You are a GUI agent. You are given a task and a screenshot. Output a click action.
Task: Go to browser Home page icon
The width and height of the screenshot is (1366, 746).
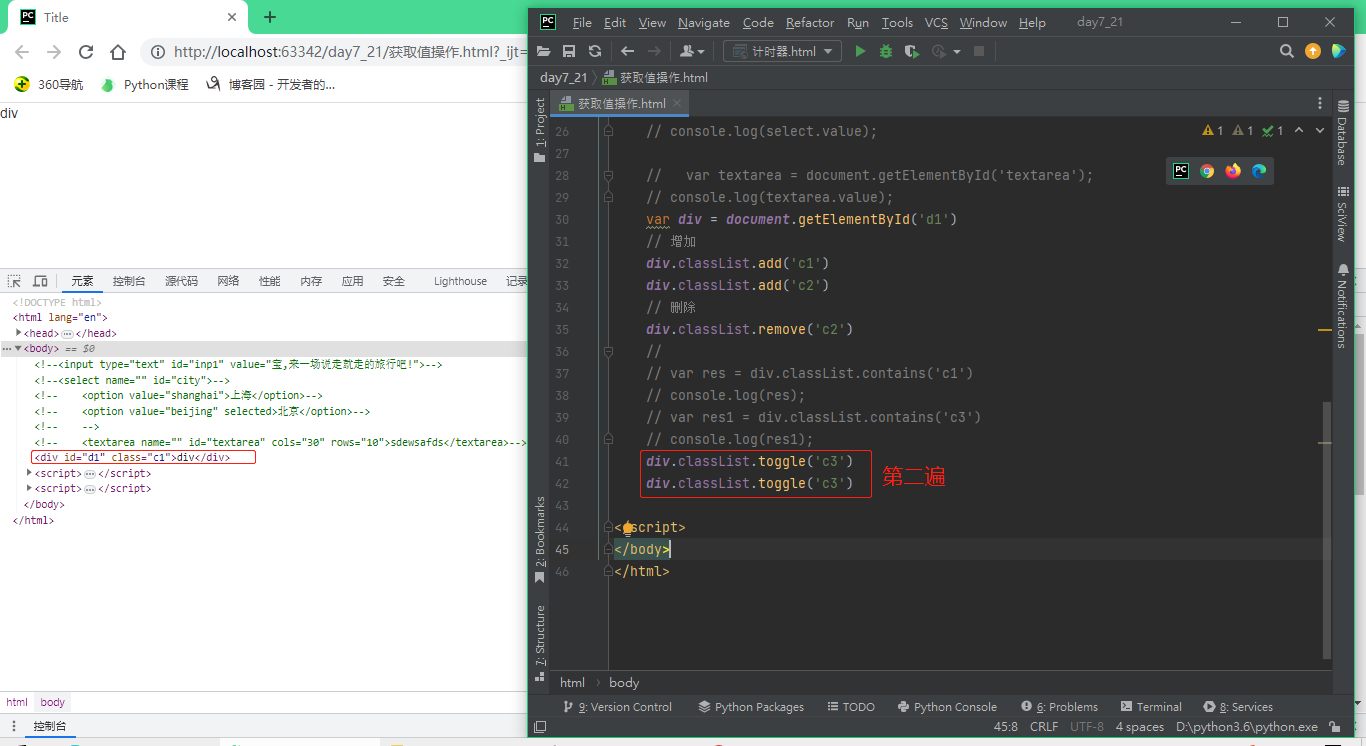coord(118,52)
